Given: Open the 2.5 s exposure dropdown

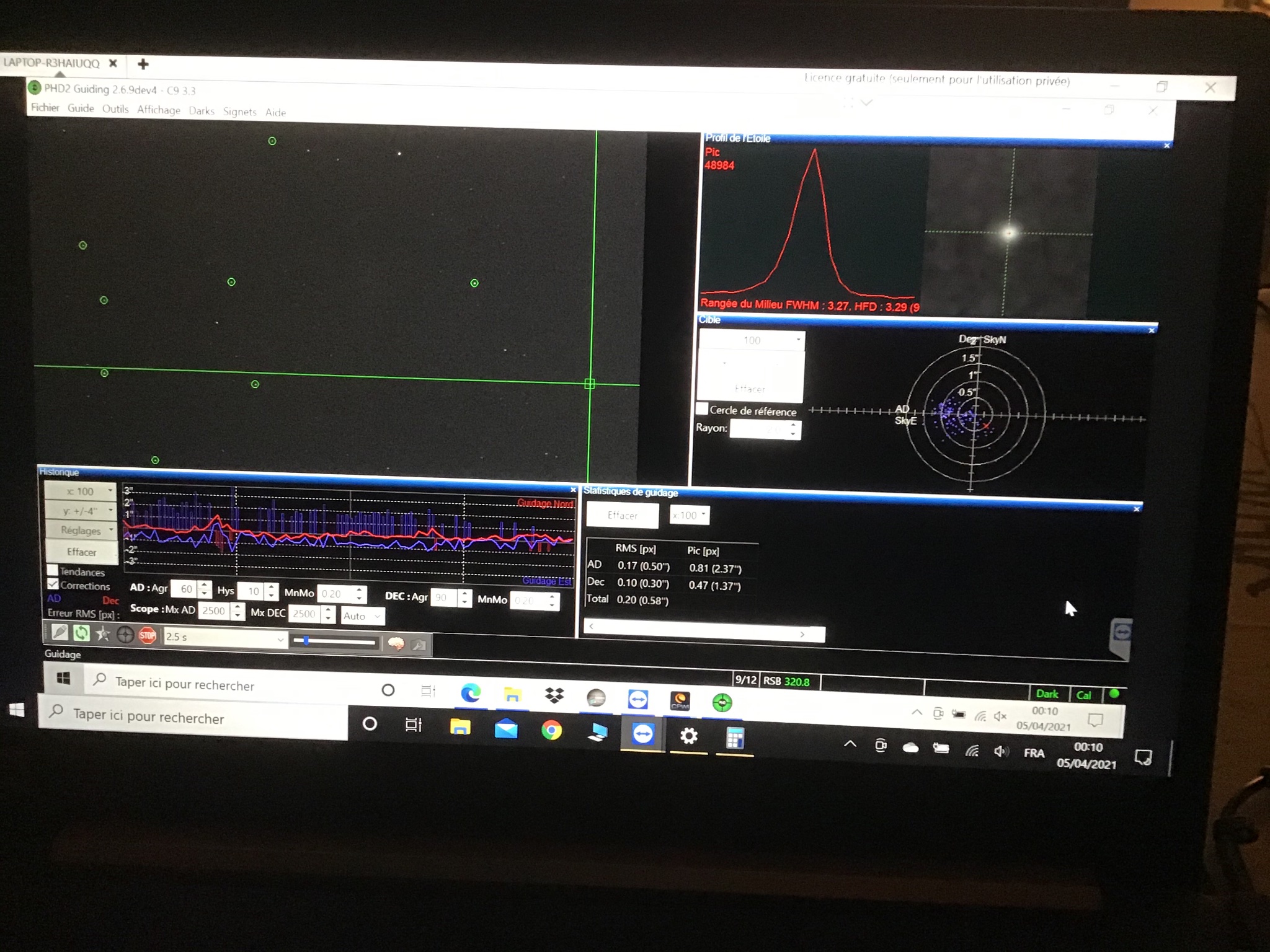Looking at the screenshot, I should tap(226, 638).
